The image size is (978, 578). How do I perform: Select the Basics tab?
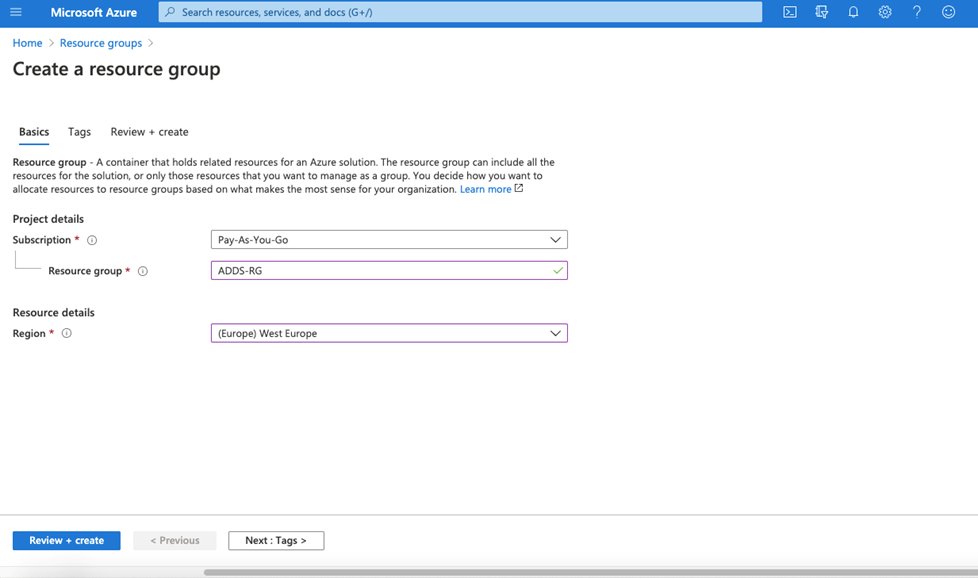coord(34,132)
